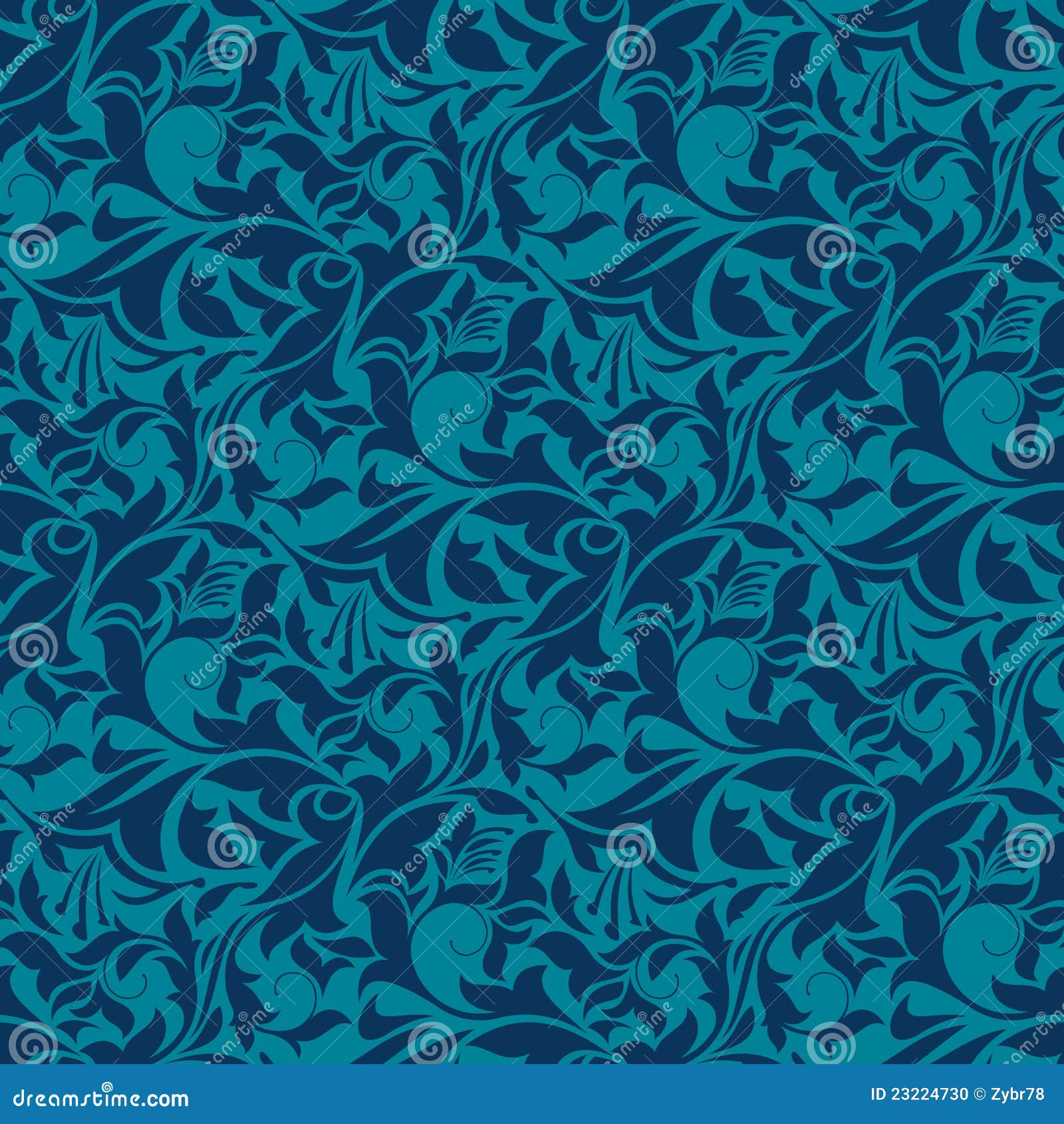The width and height of the screenshot is (1064, 1124).
Task: Click the Zybr78 author credit link
Action: tap(1019, 1094)
